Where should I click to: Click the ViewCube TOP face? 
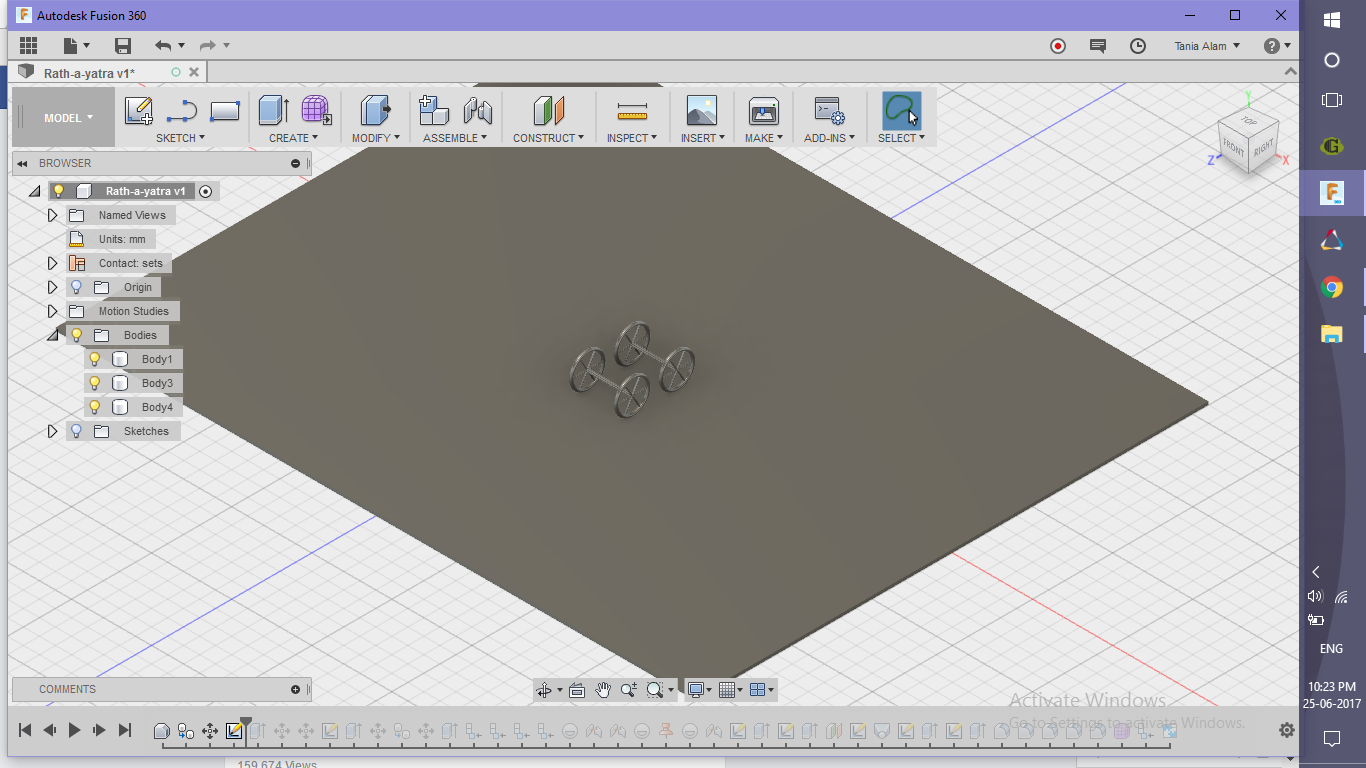pyautogui.click(x=1249, y=120)
